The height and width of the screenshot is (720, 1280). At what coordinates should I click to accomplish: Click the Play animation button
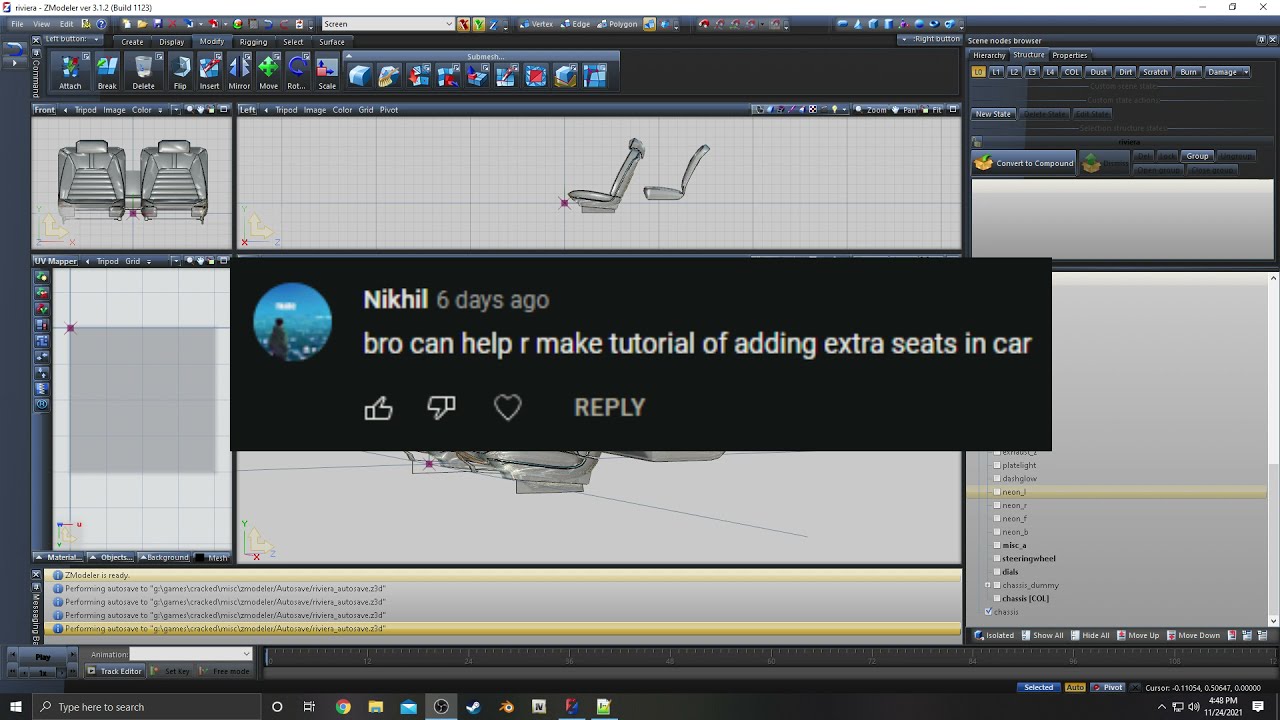tap(43, 657)
